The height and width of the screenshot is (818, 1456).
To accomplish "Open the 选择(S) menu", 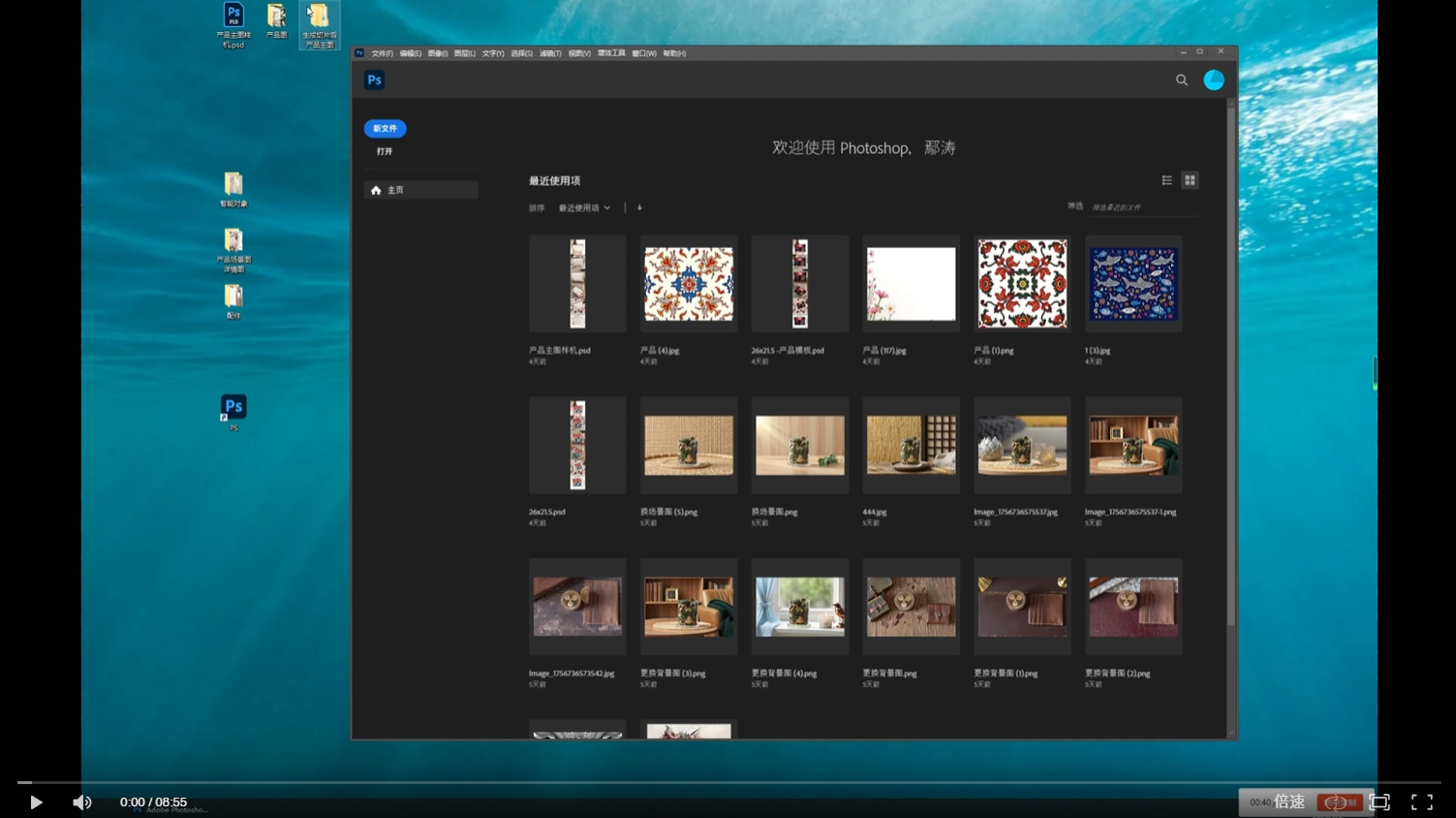I will point(521,53).
